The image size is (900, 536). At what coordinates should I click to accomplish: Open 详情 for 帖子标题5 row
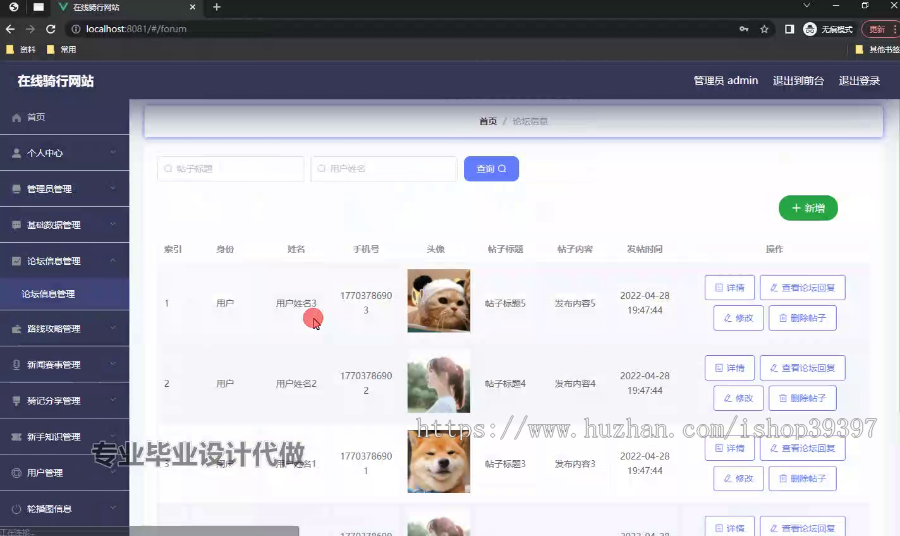(730, 288)
